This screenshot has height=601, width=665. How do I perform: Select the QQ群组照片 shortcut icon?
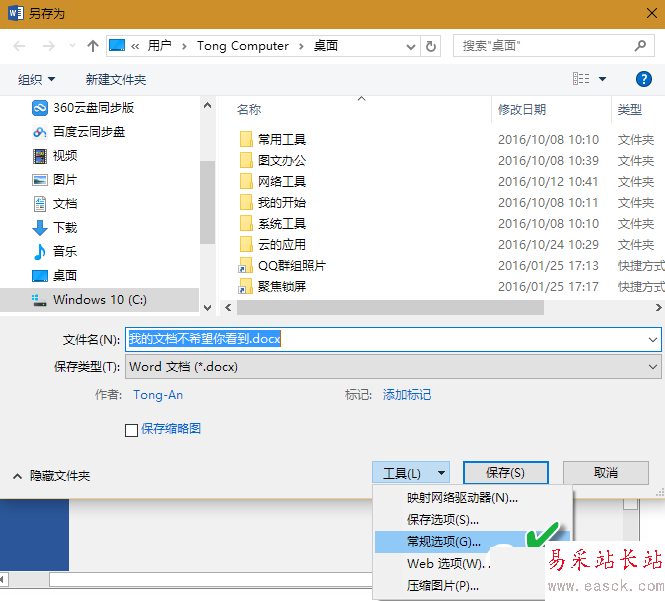tap(246, 266)
